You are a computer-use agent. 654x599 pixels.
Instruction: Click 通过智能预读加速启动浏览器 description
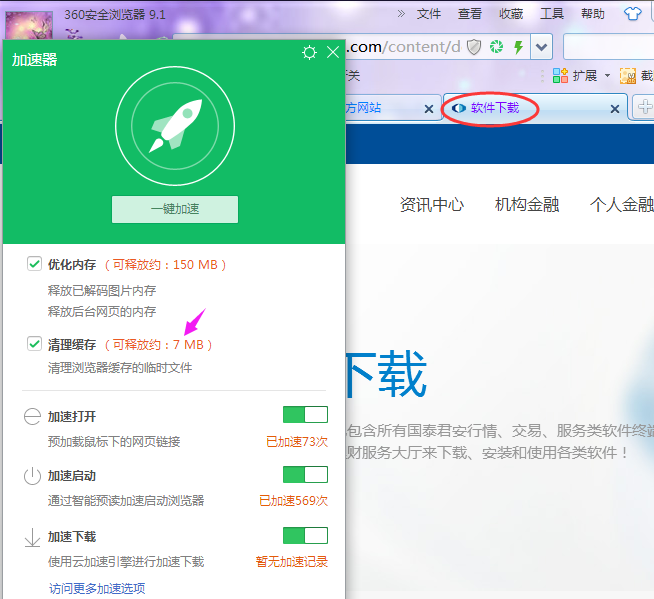point(126,500)
